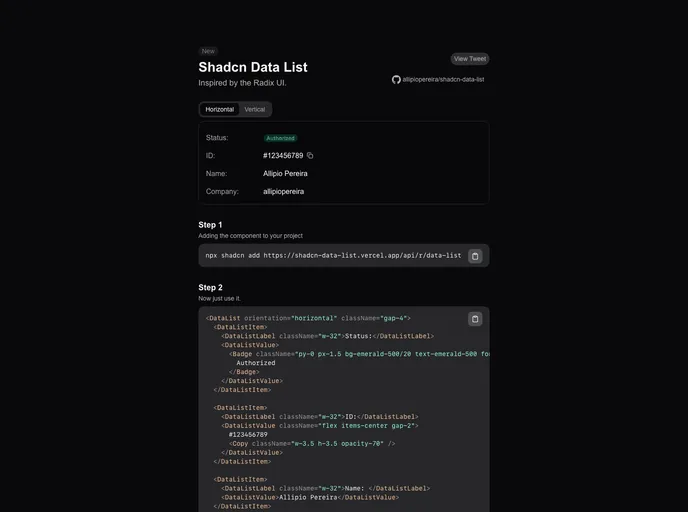688x512 pixels.
Task: Copy the npx shadcn add command
Action: [475, 256]
